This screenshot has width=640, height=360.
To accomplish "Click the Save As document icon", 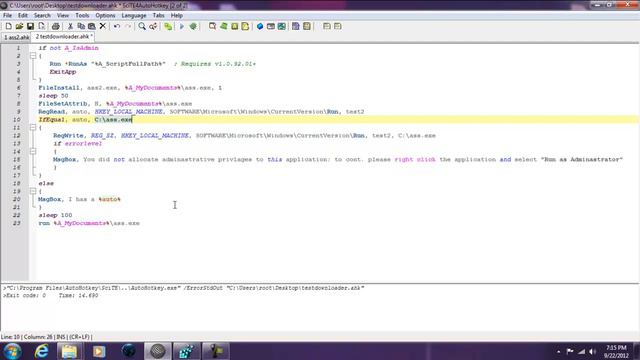I will click(41, 26).
